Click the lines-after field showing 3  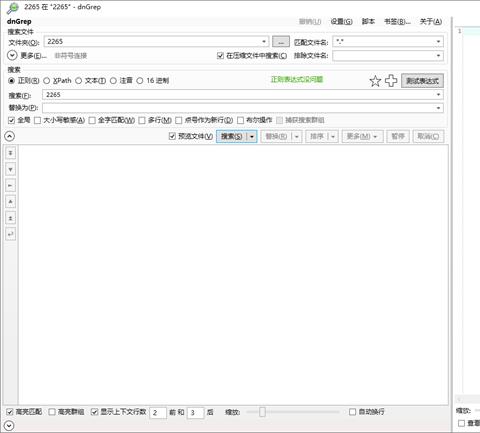[196, 413]
